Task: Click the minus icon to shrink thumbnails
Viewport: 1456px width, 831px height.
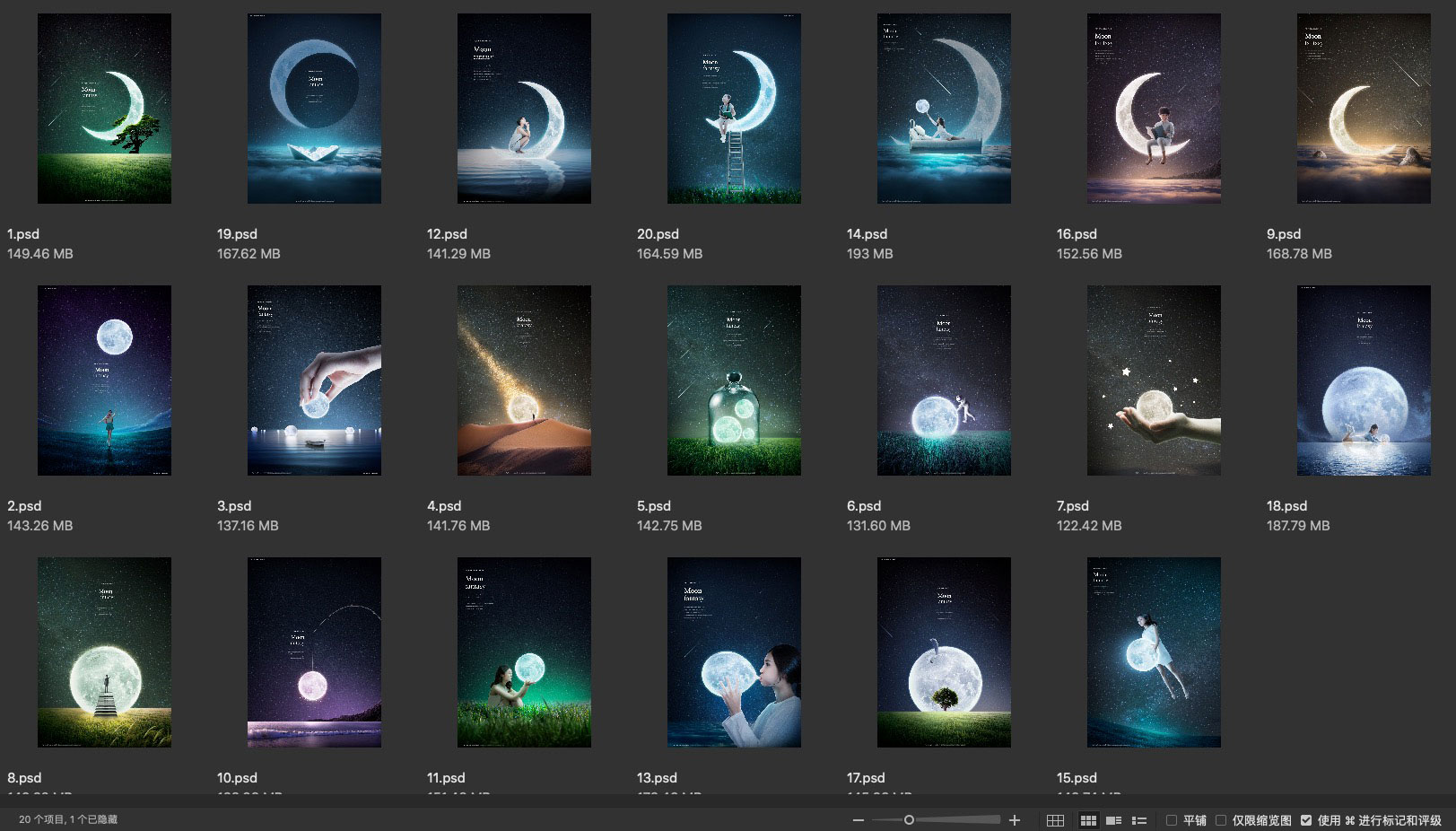Action: tap(859, 820)
